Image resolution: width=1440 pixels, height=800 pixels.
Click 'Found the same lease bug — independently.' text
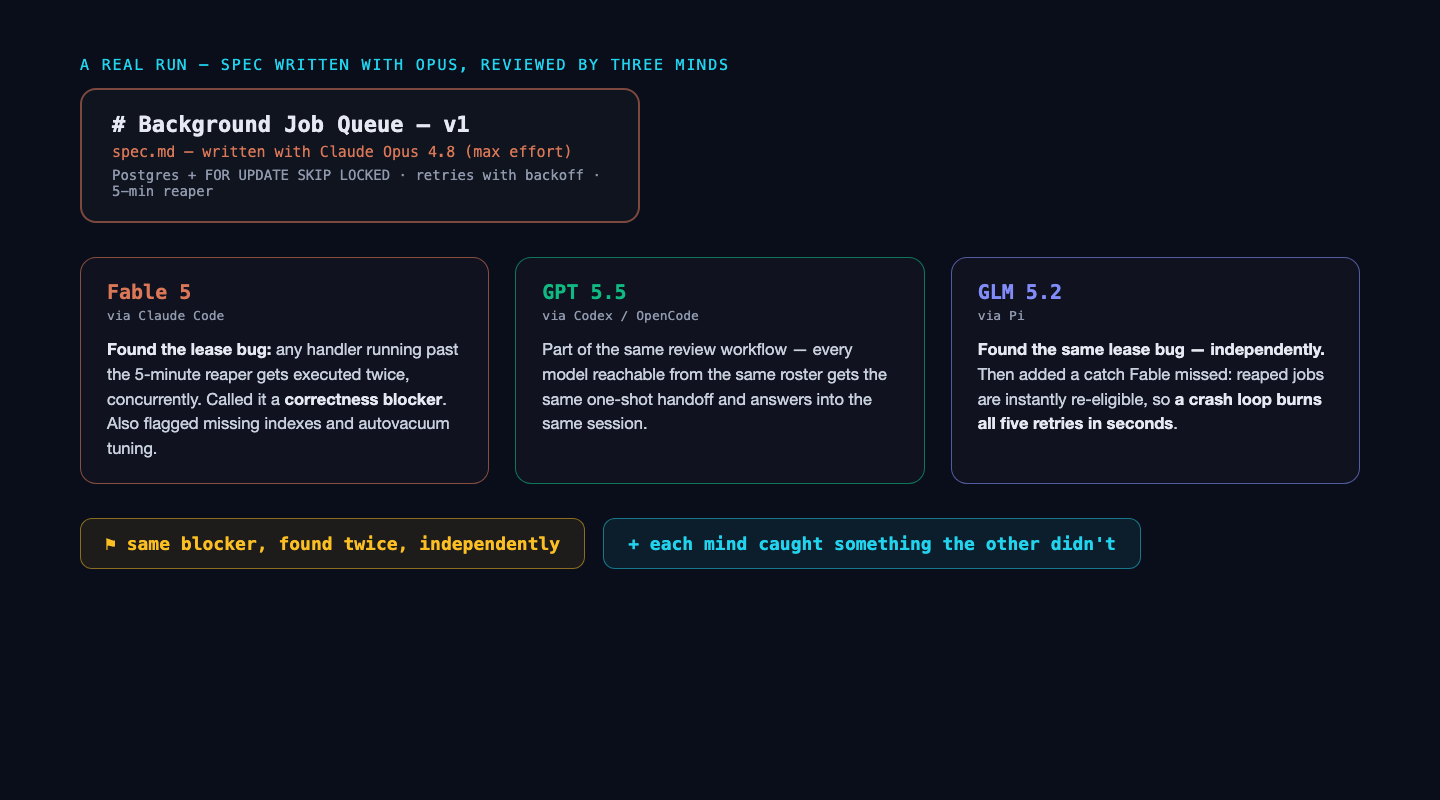[1151, 350]
